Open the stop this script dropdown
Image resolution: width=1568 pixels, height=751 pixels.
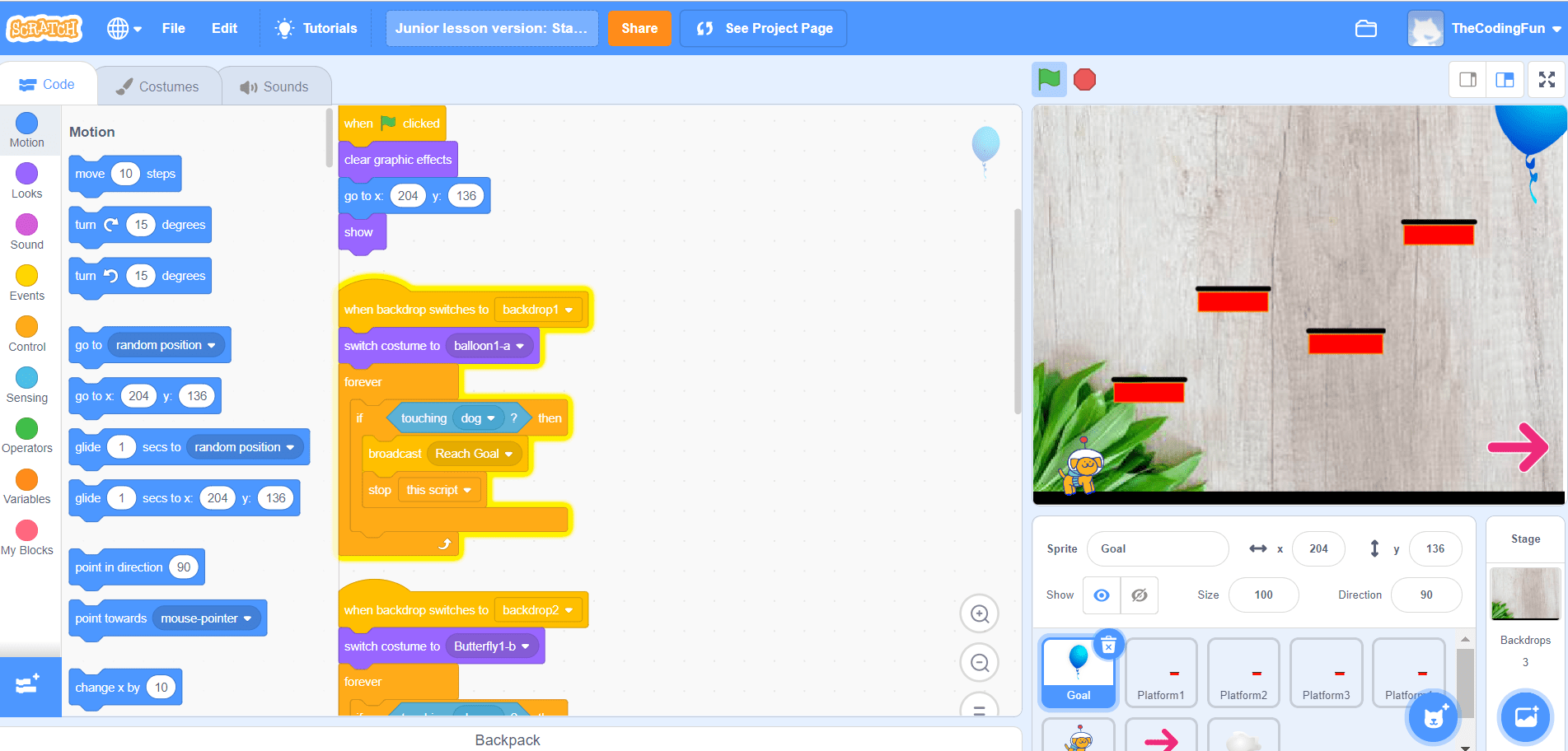click(439, 490)
